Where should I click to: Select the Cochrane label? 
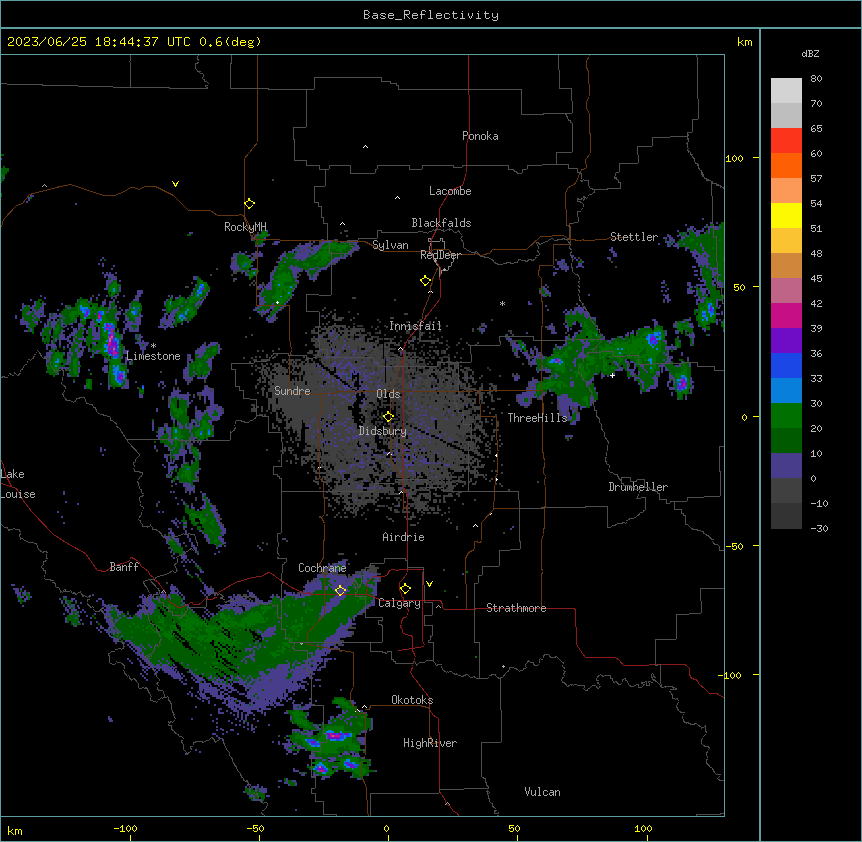tap(322, 568)
